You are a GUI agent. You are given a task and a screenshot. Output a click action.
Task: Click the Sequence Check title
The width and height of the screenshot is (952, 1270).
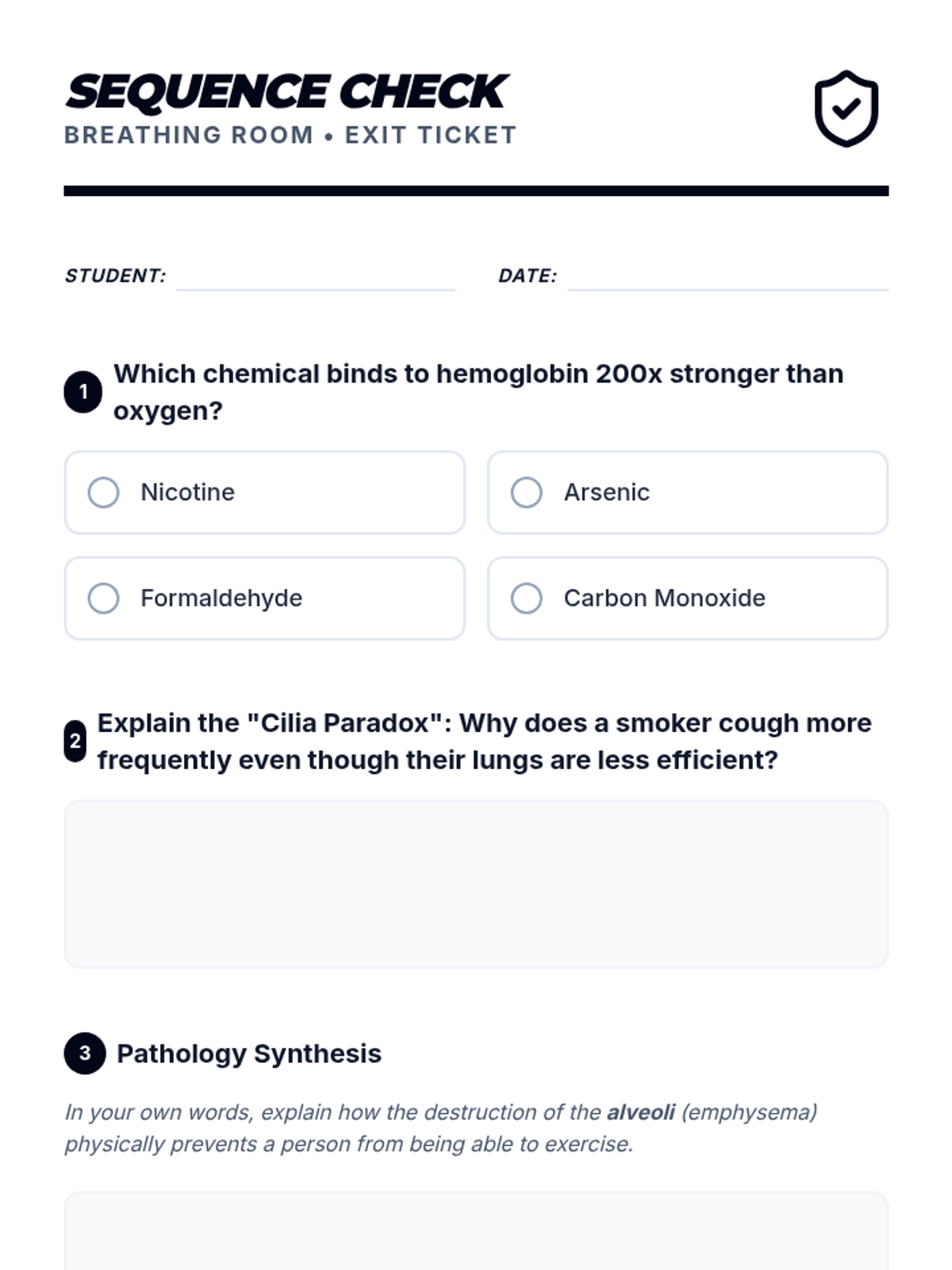point(286,91)
